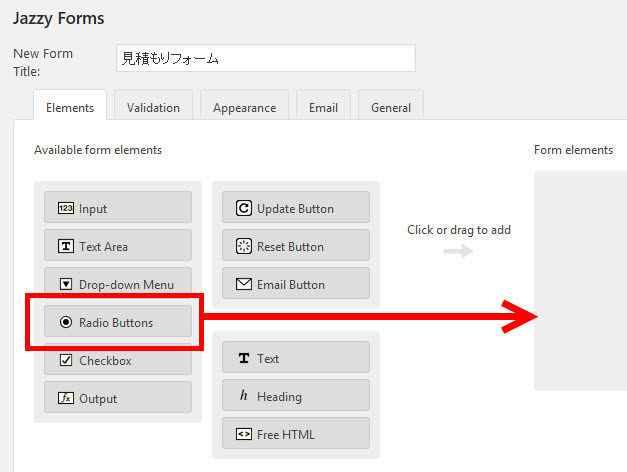Click the Drop-down Menu arrow icon

[x=66, y=284]
